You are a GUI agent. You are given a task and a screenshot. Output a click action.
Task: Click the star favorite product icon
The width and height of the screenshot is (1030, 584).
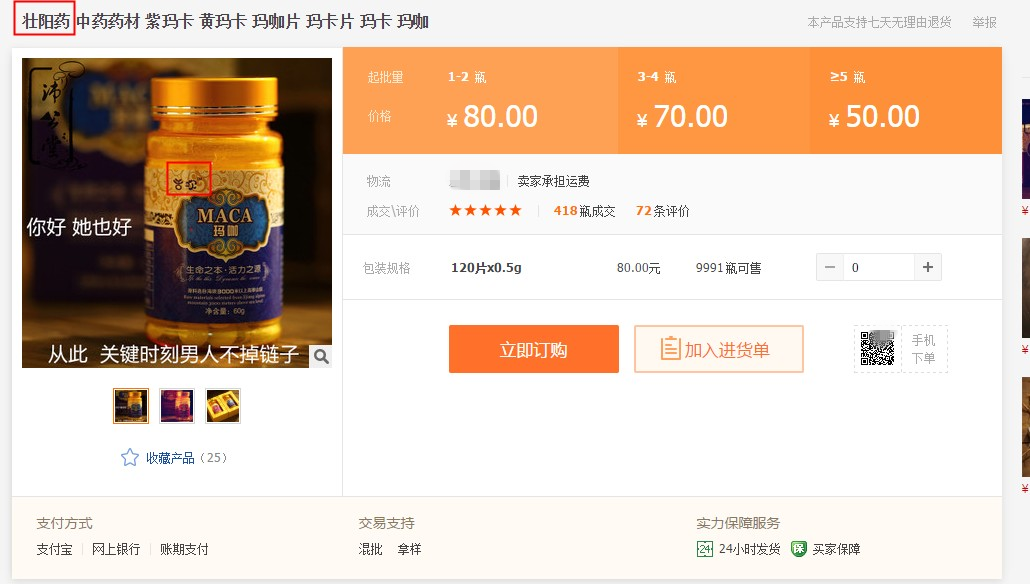130,458
